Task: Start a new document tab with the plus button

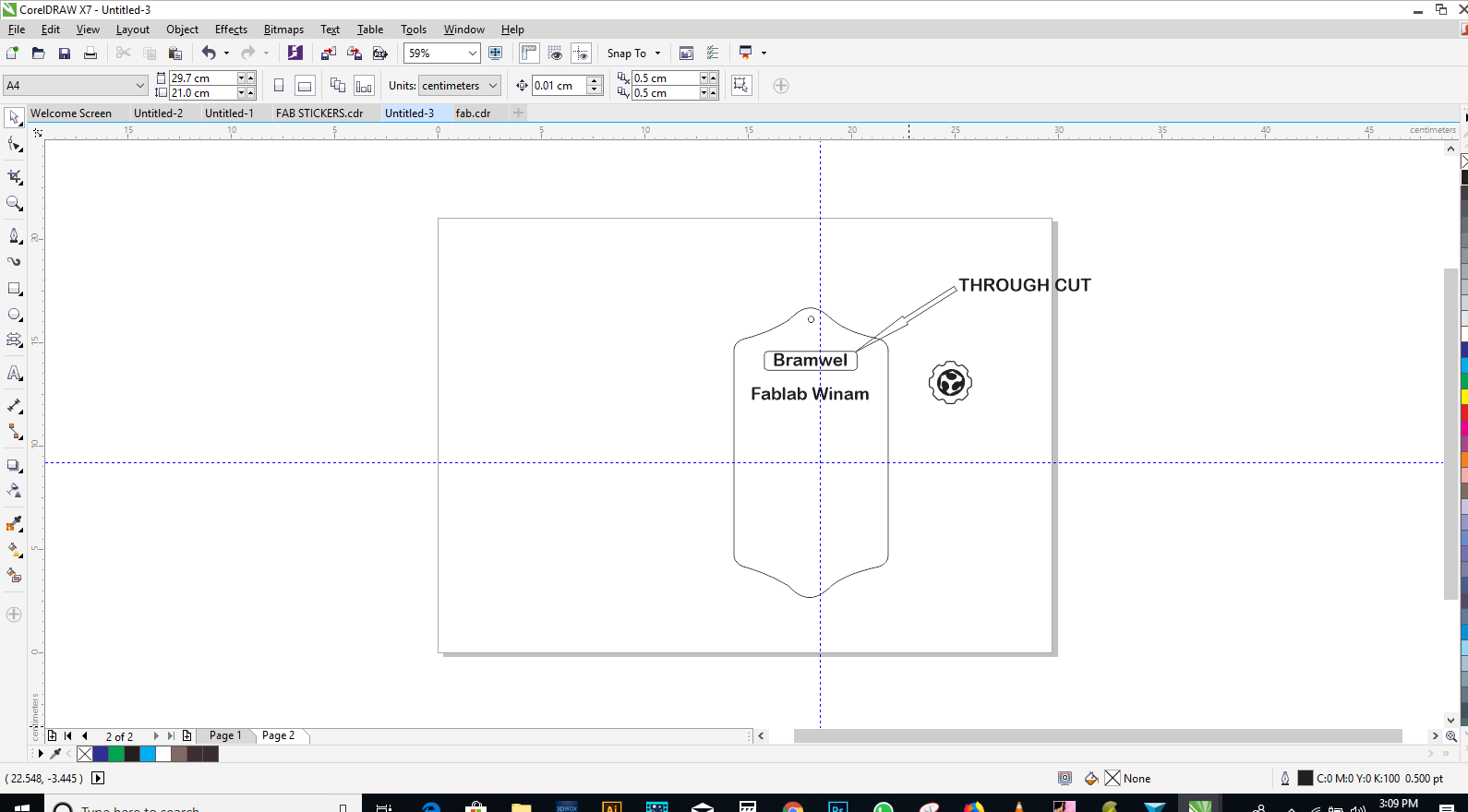Action: click(x=519, y=113)
